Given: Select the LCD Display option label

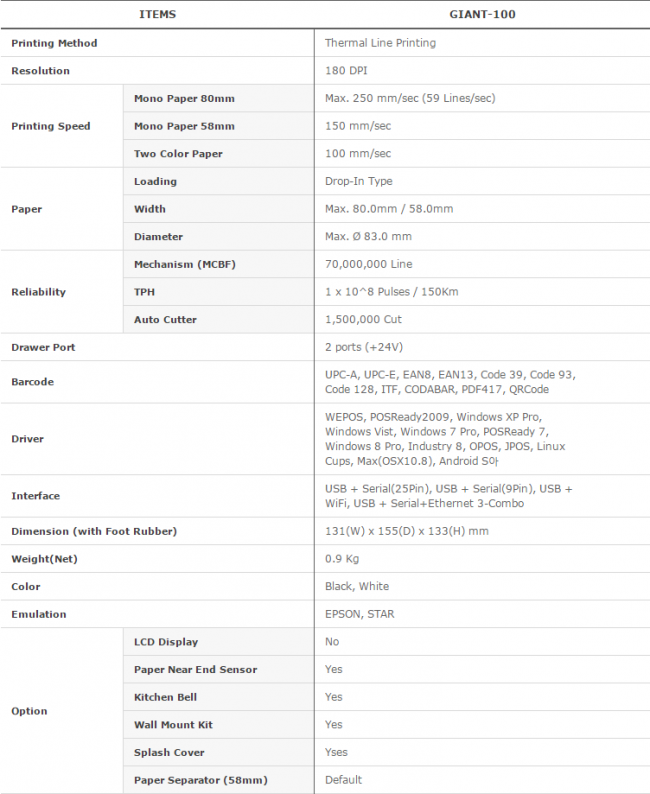Looking at the screenshot, I should click(166, 642).
